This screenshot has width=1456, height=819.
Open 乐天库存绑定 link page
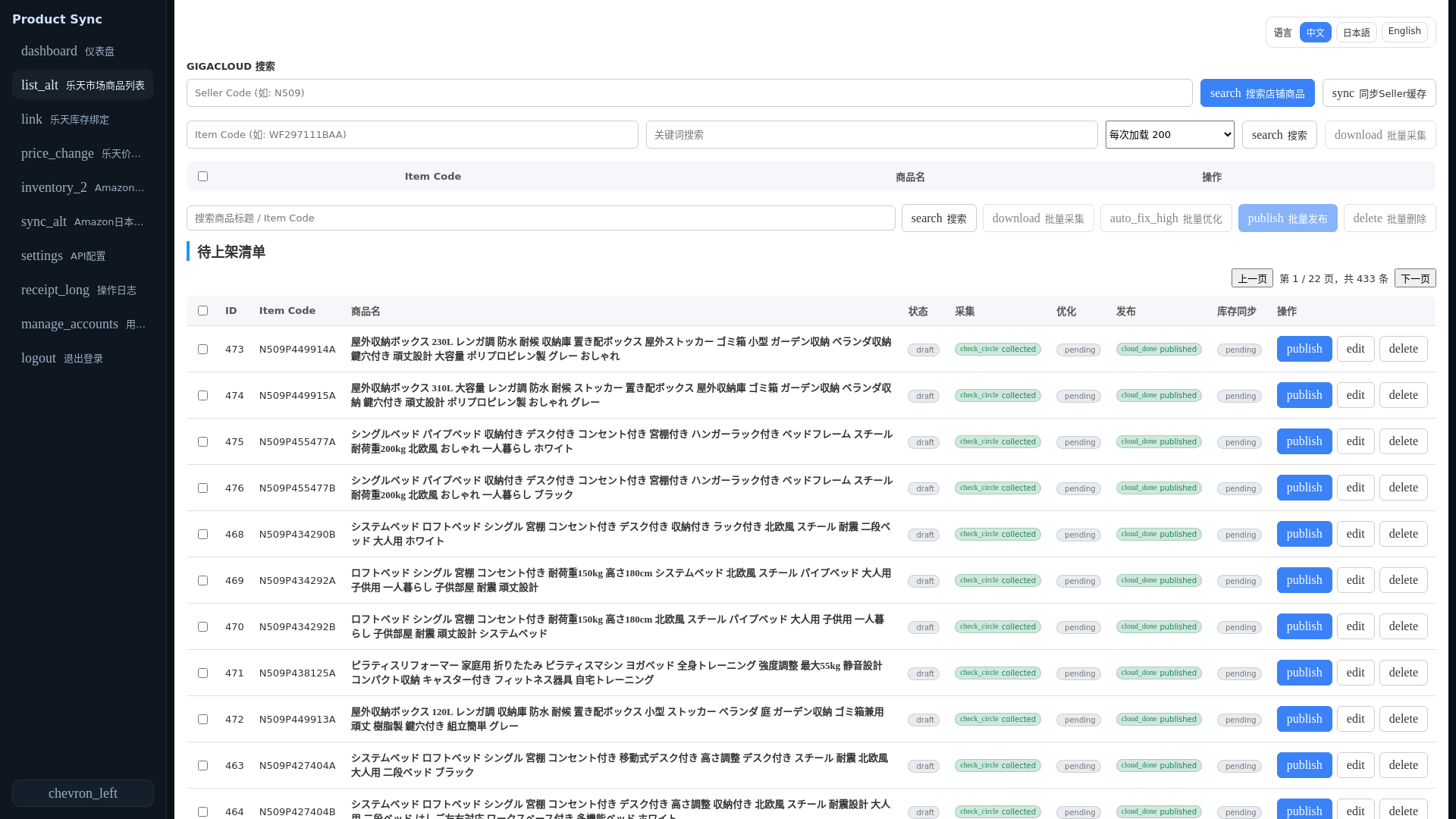83,119
